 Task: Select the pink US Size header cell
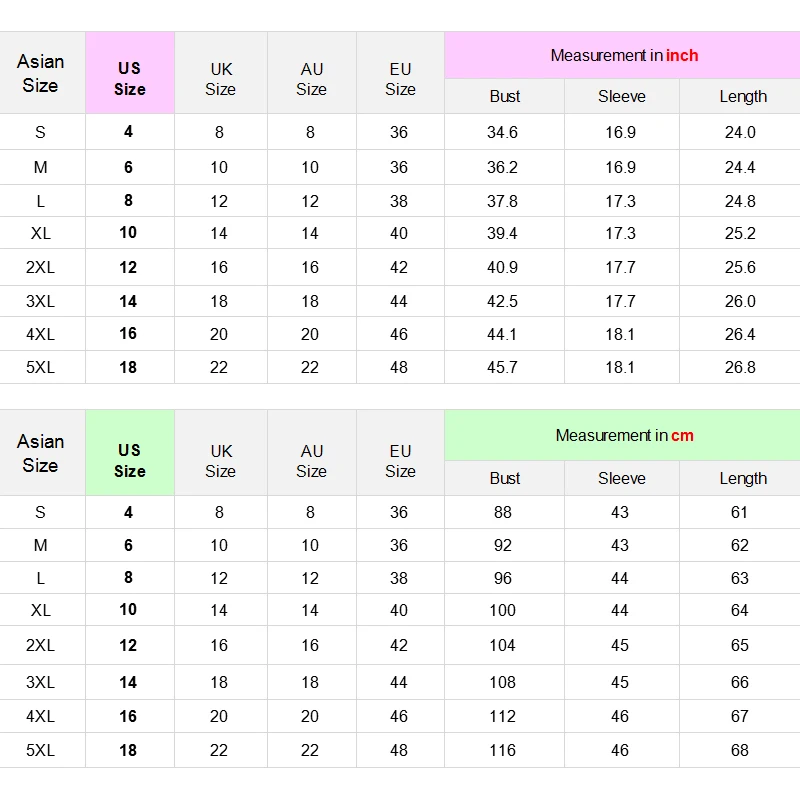pyautogui.click(x=130, y=72)
